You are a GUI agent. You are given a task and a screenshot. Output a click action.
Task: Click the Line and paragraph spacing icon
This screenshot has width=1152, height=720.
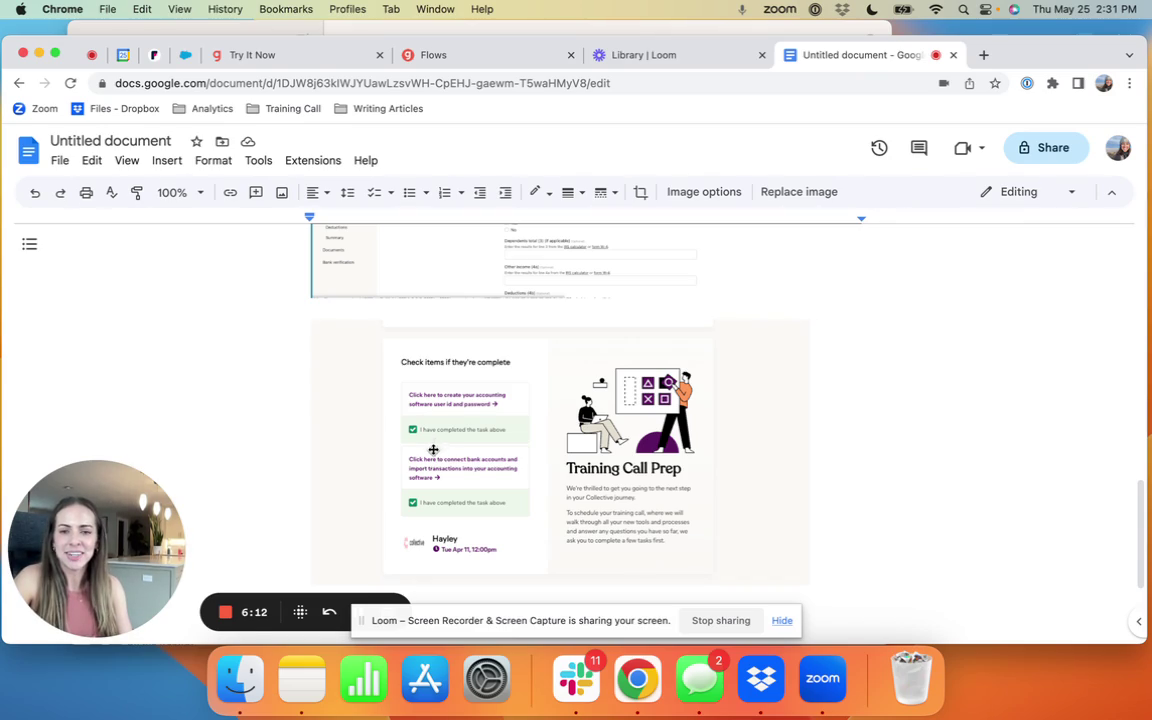click(348, 192)
